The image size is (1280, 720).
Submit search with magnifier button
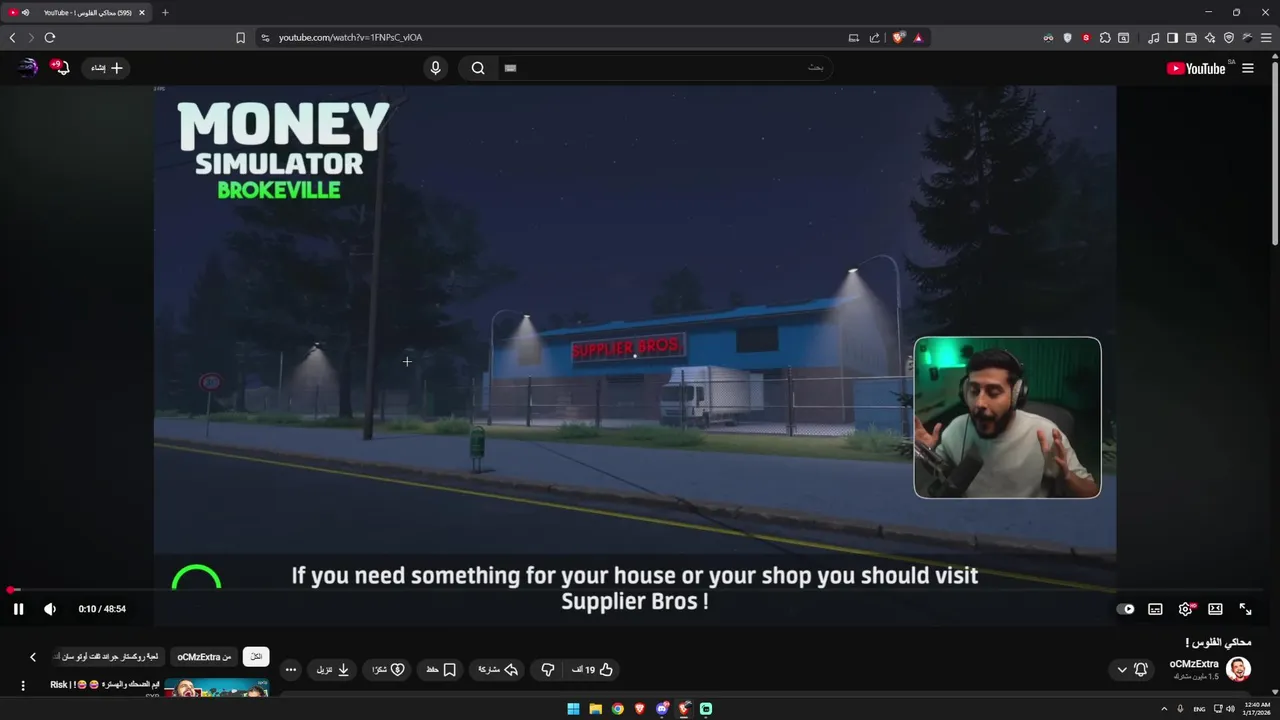click(x=478, y=68)
